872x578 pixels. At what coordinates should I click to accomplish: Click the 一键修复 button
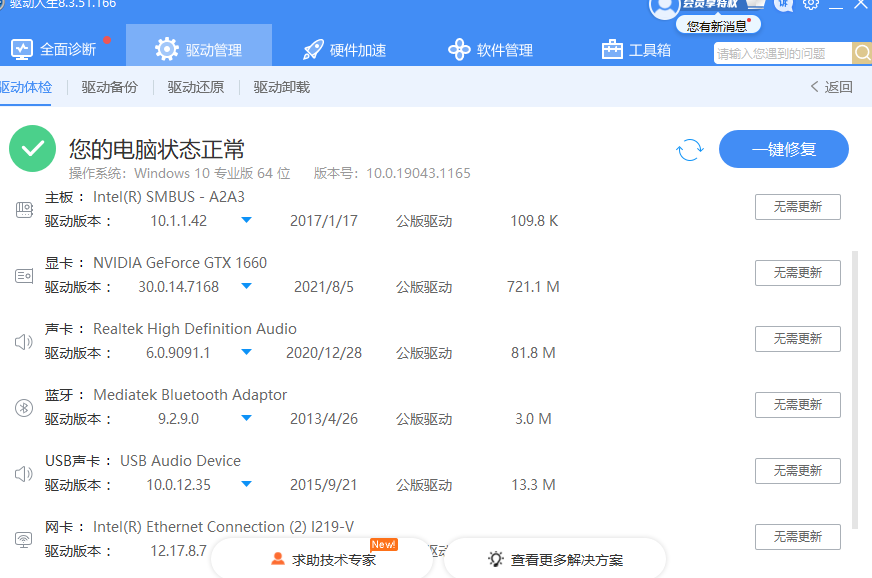tap(784, 149)
